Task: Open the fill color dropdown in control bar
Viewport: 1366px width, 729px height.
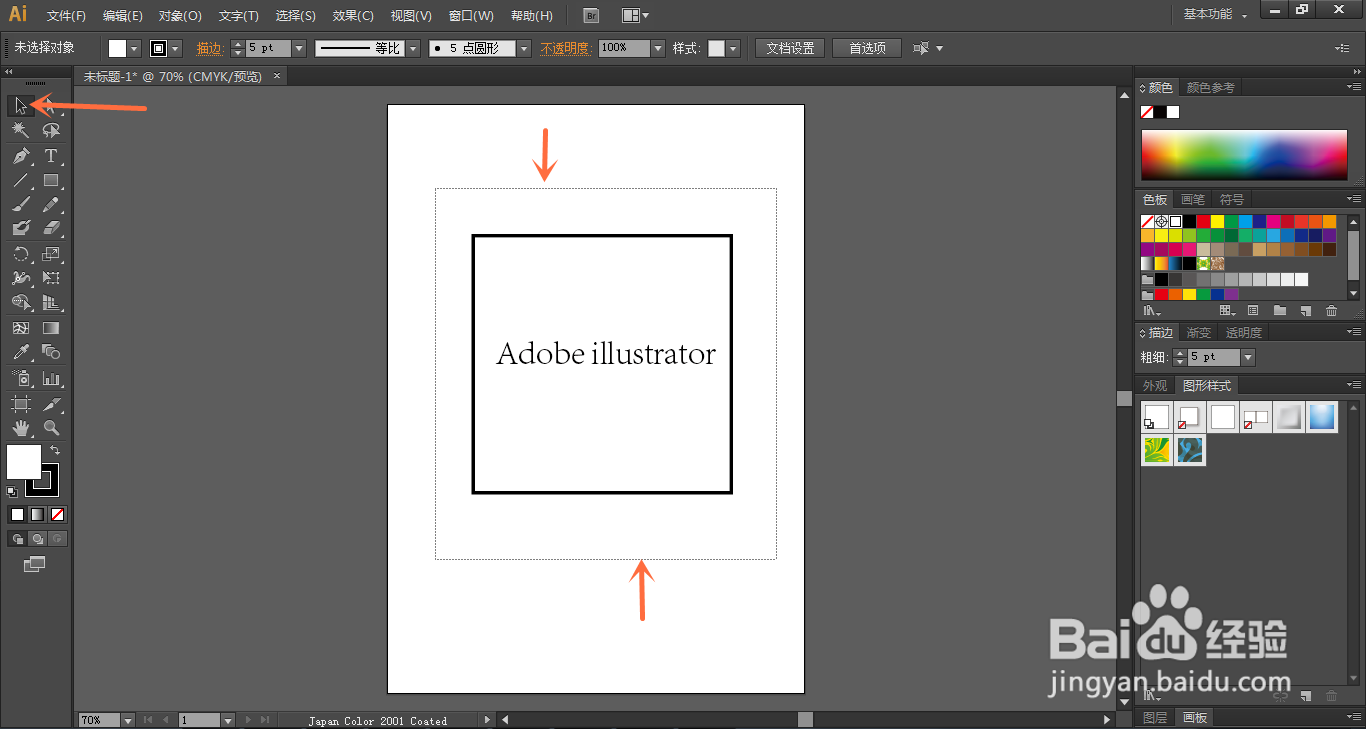Action: point(134,48)
